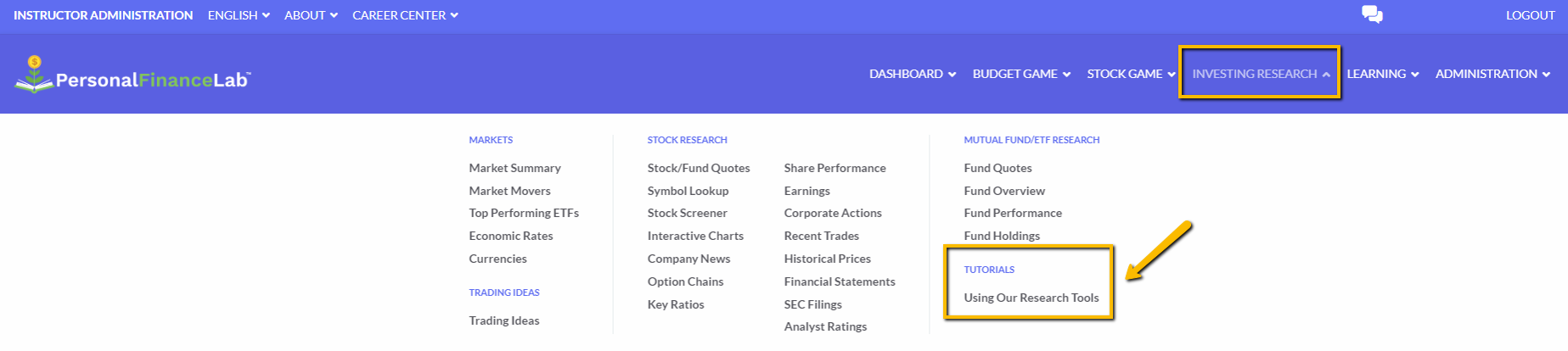Open the Learning menu
This screenshot has width=1568, height=351.
click(x=1383, y=74)
